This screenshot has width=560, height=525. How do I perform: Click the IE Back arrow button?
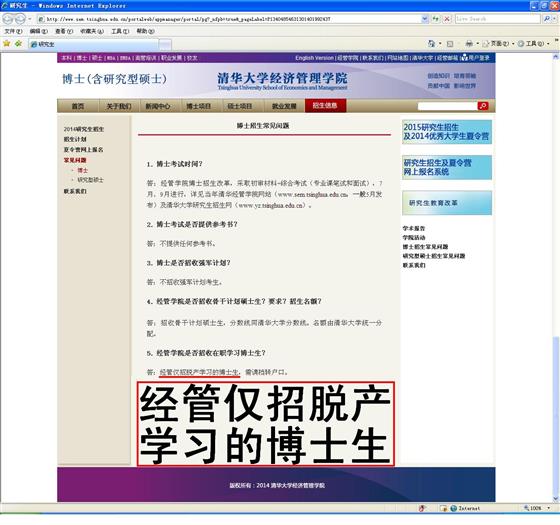click(x=8, y=19)
